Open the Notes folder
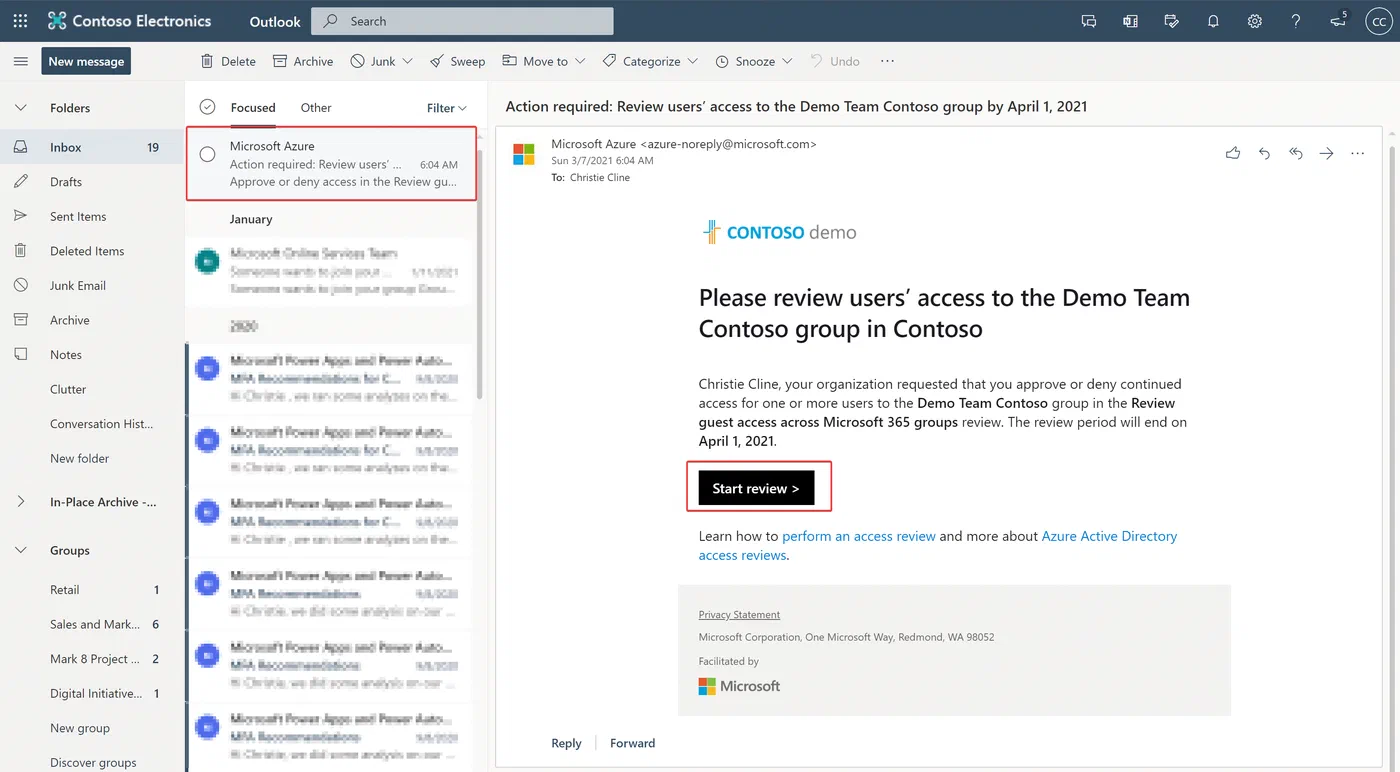The height and width of the screenshot is (772, 1400). [92, 355]
